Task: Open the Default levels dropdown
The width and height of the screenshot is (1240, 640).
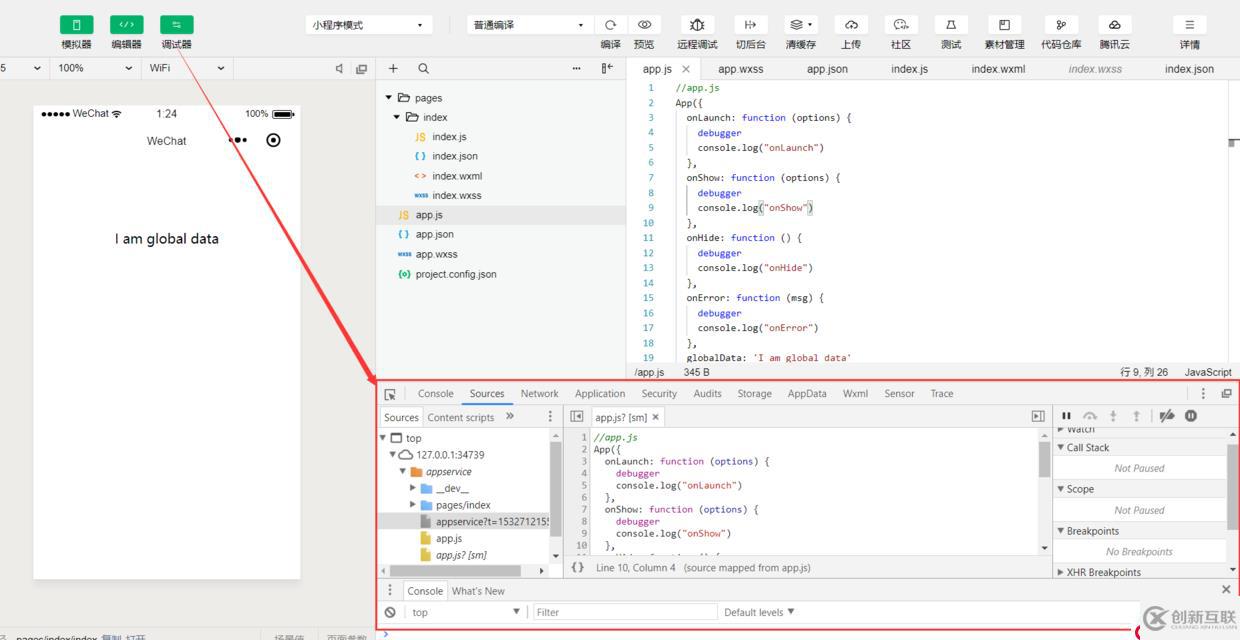Action: [759, 612]
